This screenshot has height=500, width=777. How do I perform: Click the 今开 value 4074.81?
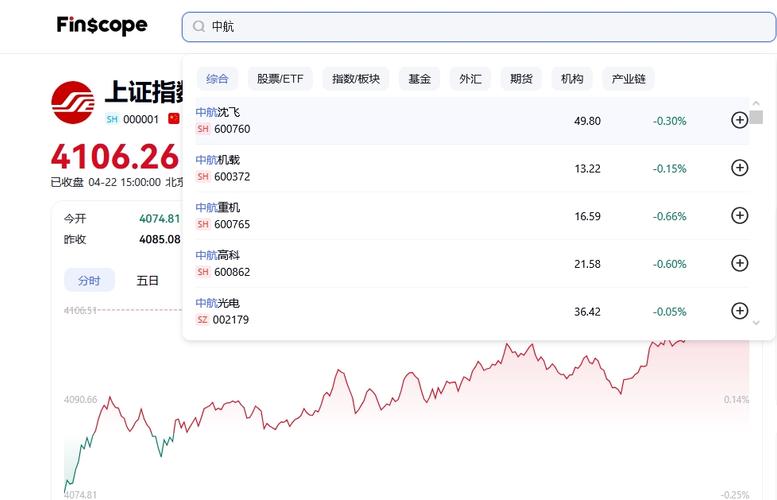point(160,219)
